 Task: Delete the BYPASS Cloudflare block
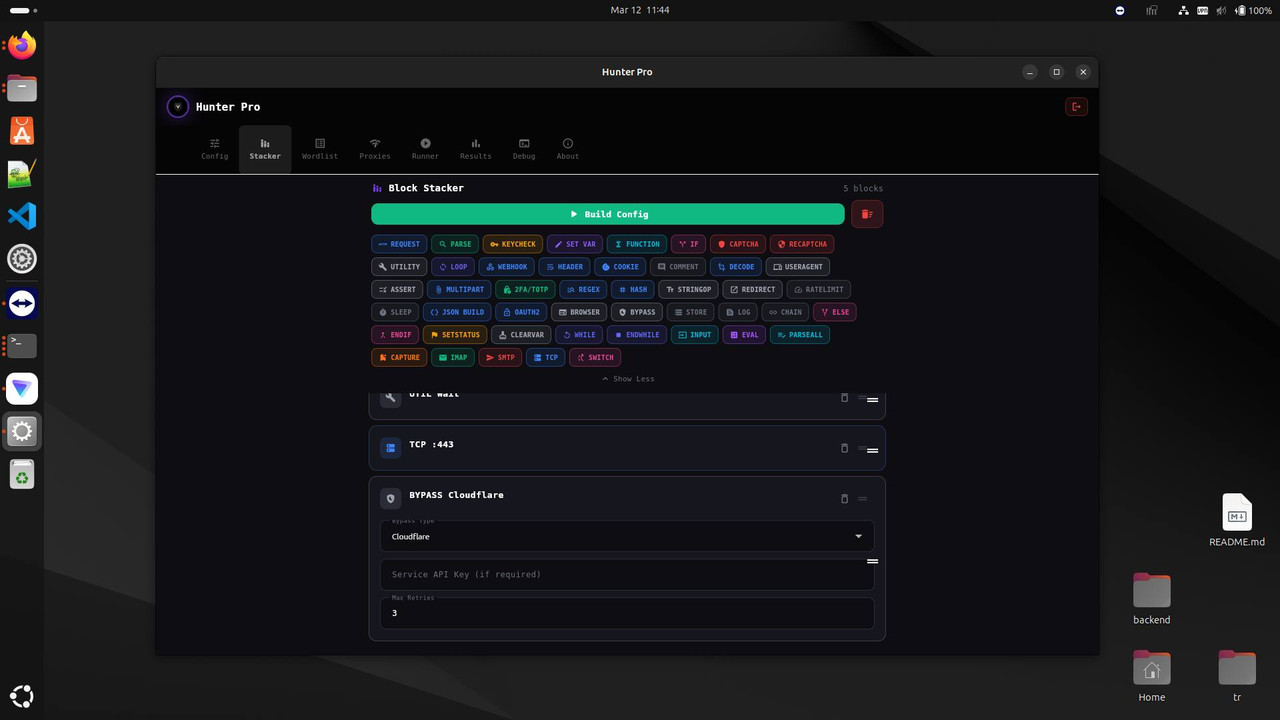[844, 499]
